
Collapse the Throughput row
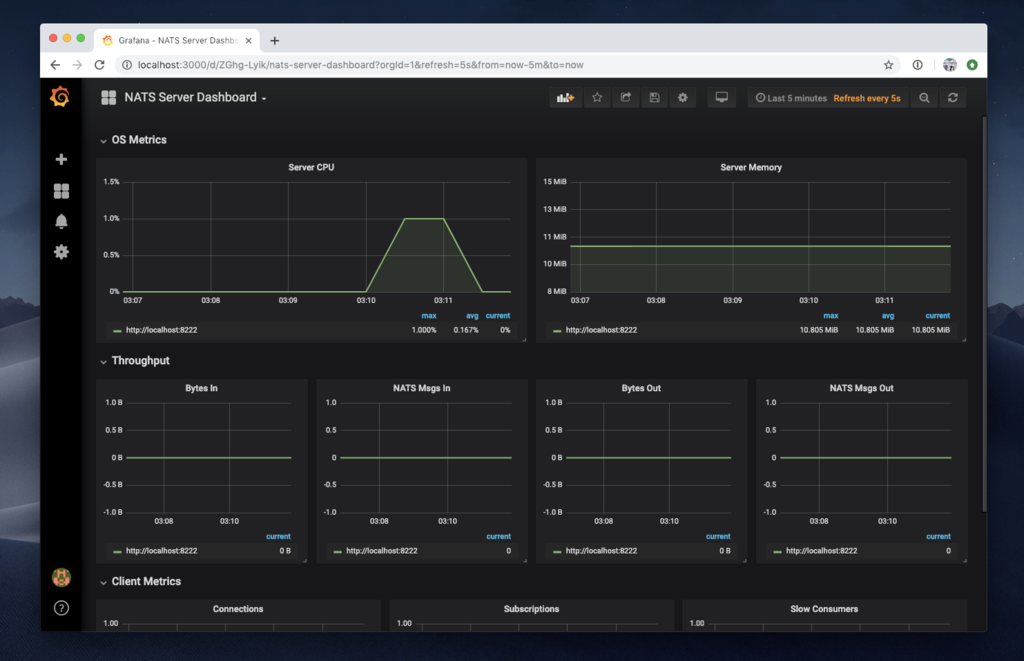[135, 361]
